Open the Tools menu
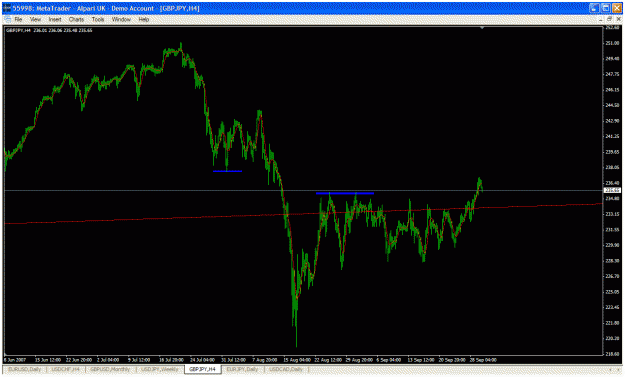Image resolution: width=625 pixels, height=377 pixels. point(98,19)
